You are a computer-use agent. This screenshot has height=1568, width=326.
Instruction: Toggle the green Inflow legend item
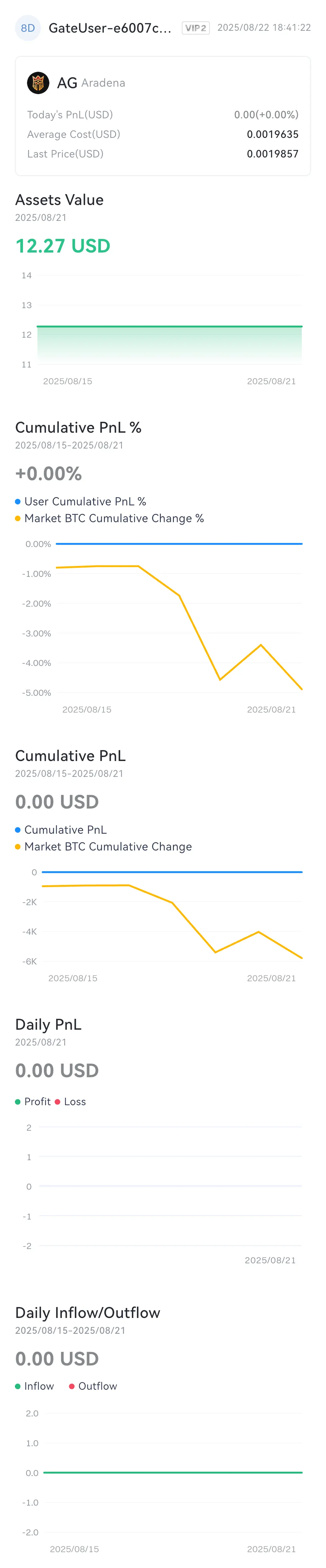(x=35, y=1386)
